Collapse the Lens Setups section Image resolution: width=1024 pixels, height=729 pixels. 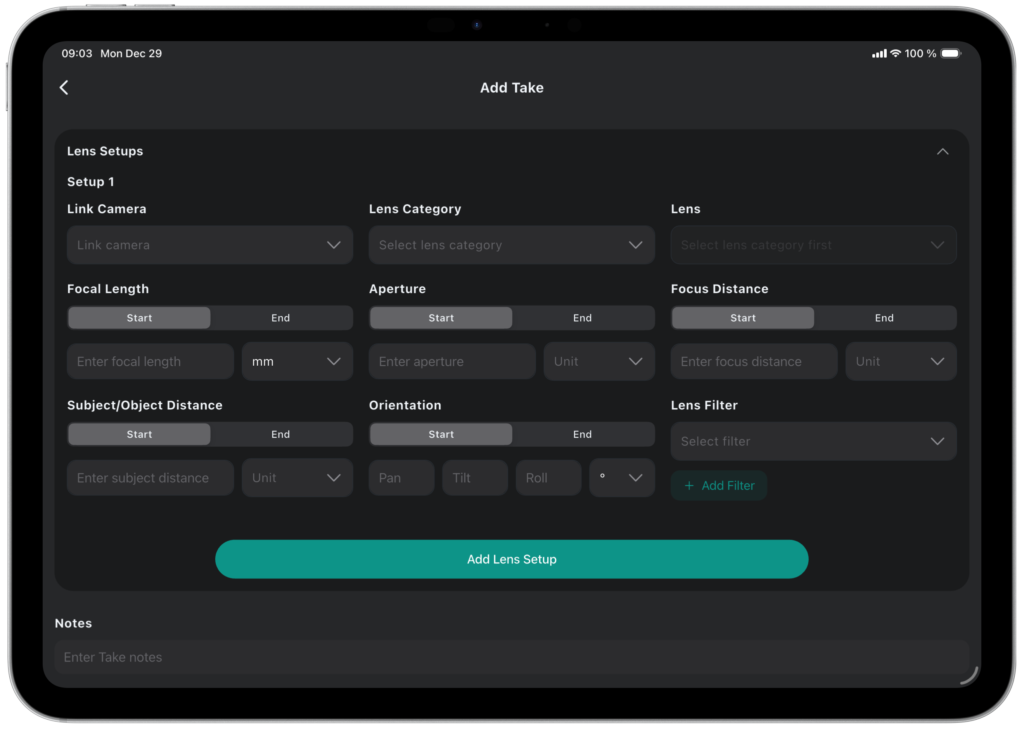coord(942,152)
